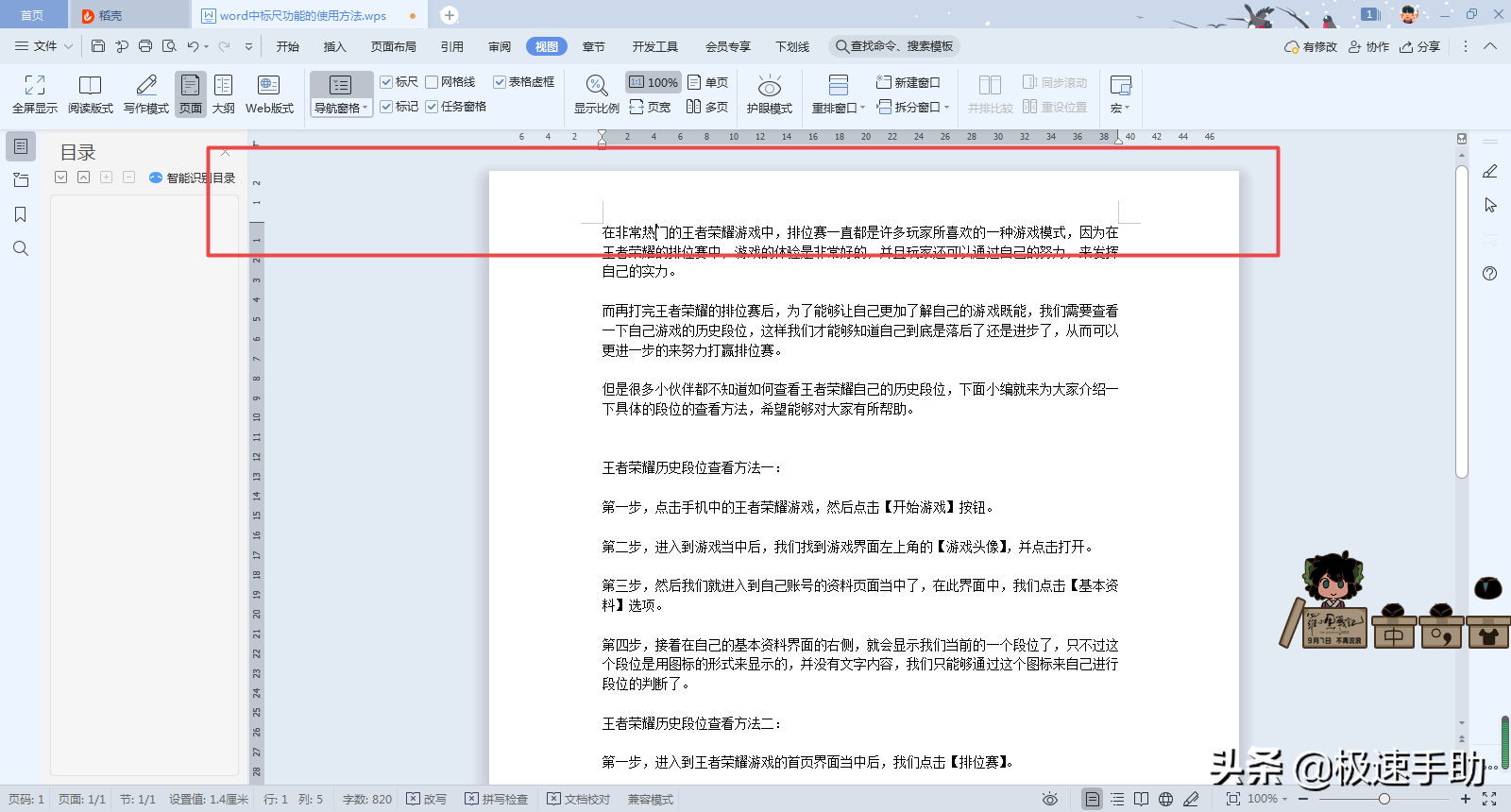
Task: Click the 分享 share button
Action: click(1420, 46)
